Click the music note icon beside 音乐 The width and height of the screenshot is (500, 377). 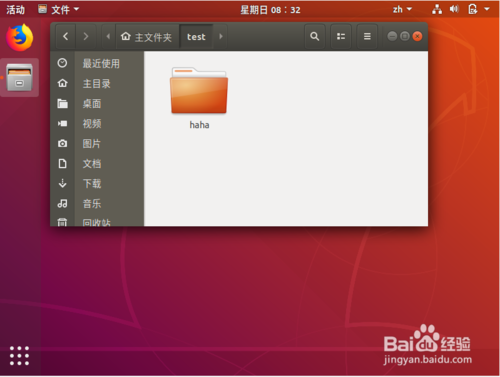coord(62,203)
